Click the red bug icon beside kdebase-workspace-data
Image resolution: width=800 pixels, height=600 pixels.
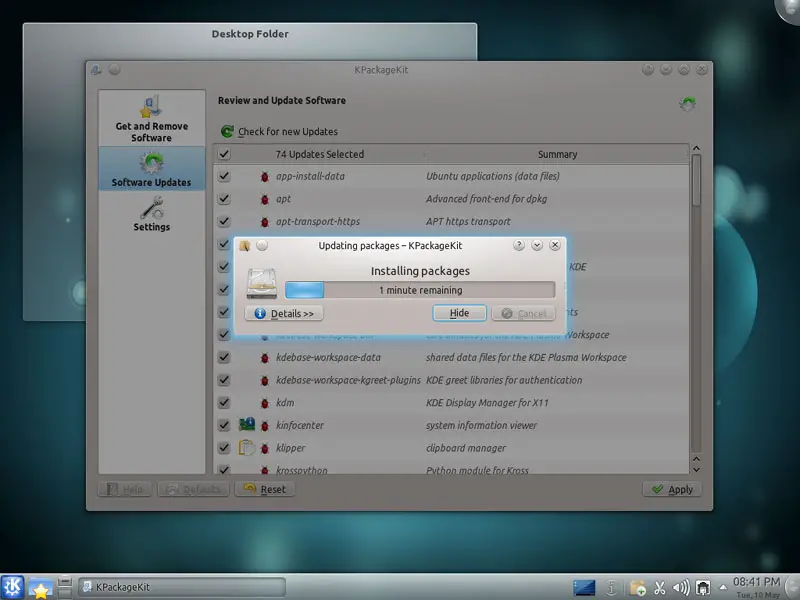(x=264, y=358)
